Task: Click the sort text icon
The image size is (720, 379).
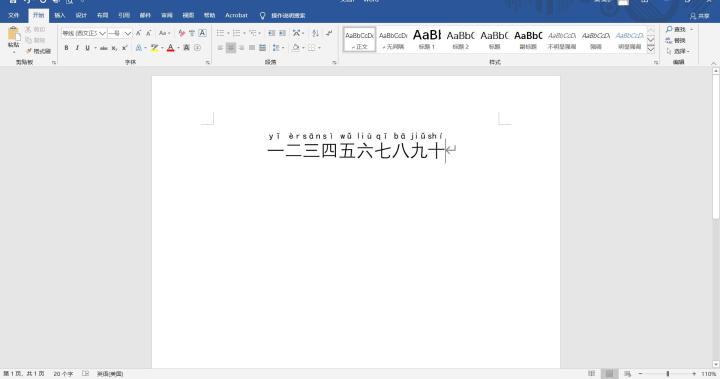Action: (x=315, y=33)
